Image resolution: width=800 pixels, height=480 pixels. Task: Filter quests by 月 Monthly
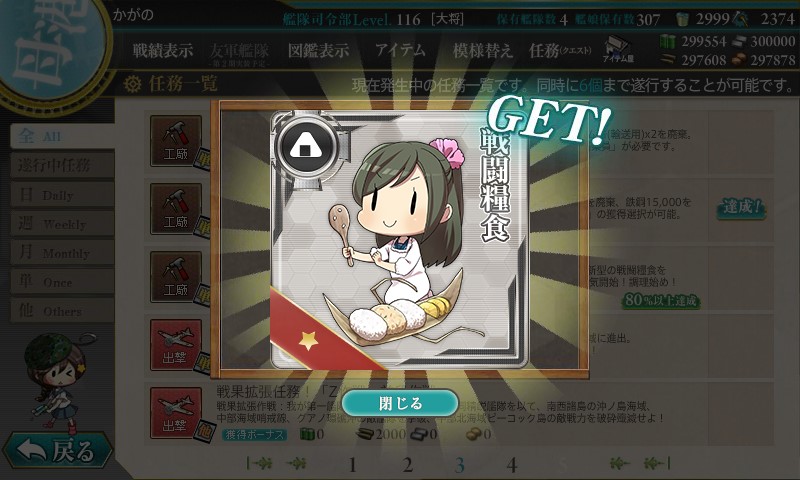(62, 252)
